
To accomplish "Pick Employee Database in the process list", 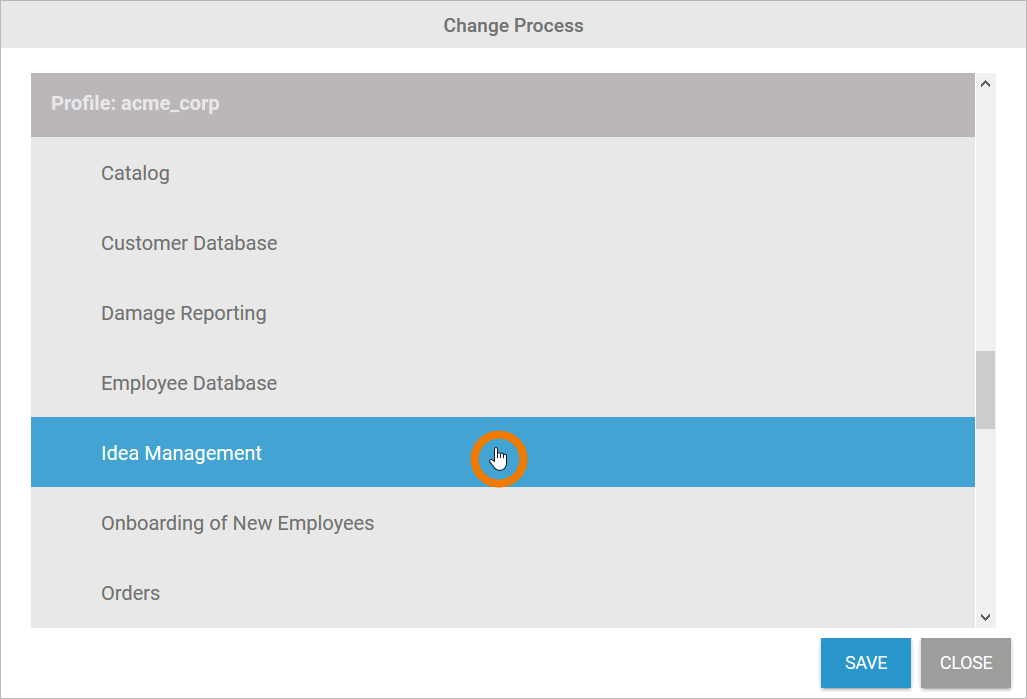I will (x=189, y=383).
